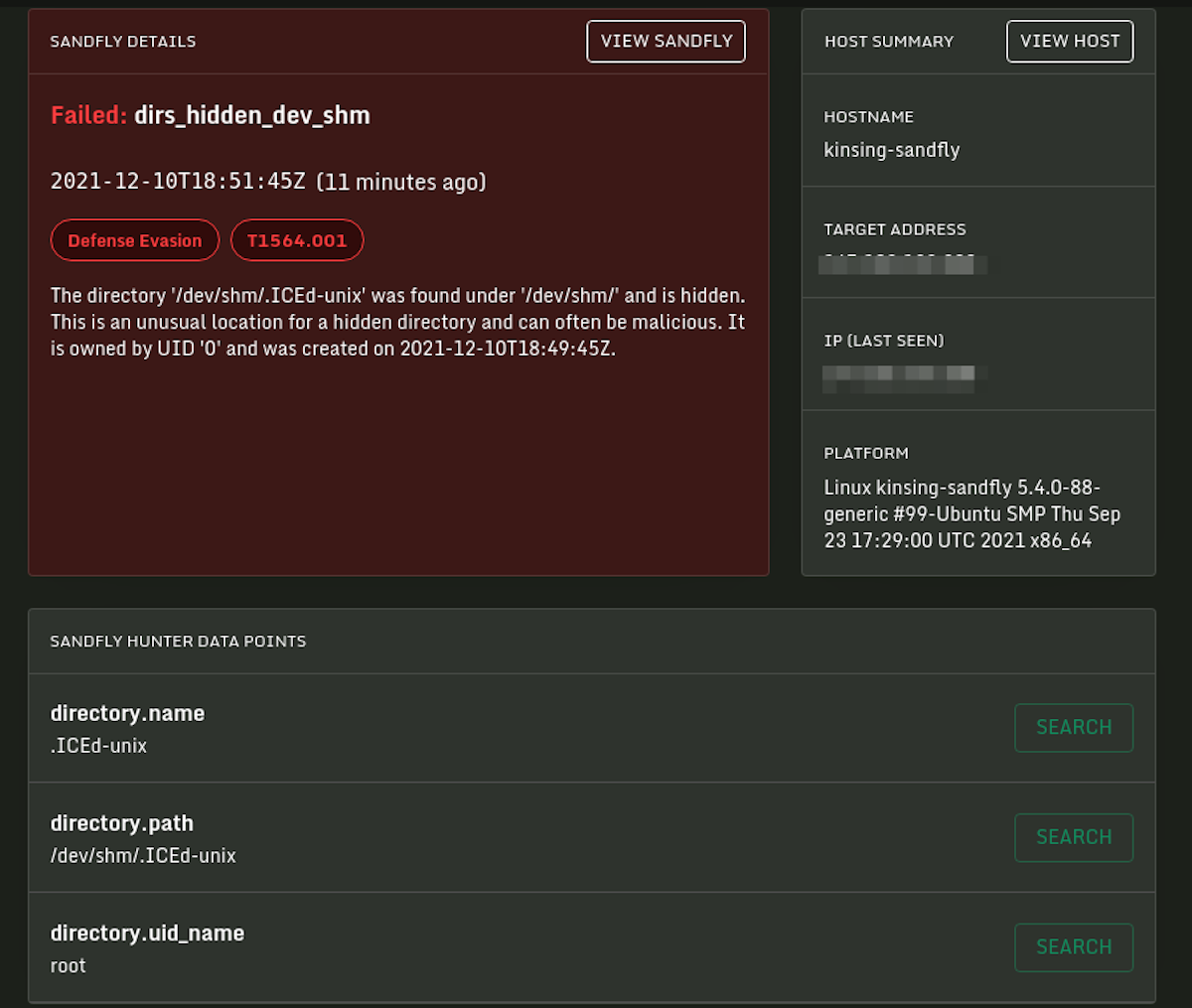Click the SANDFLY DETAILS panel header

123,41
